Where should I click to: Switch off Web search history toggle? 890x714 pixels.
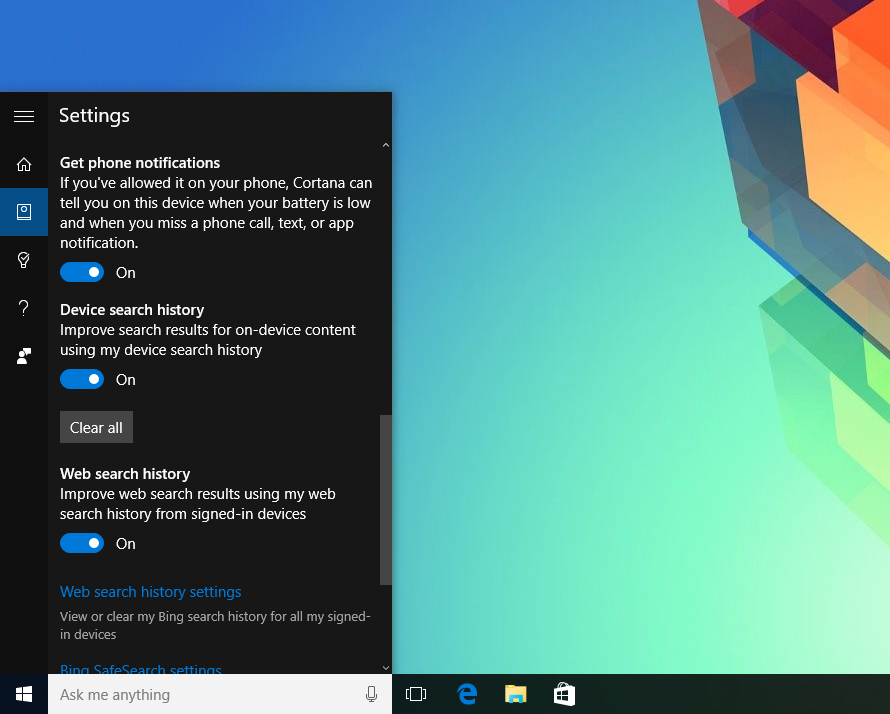tap(82, 543)
